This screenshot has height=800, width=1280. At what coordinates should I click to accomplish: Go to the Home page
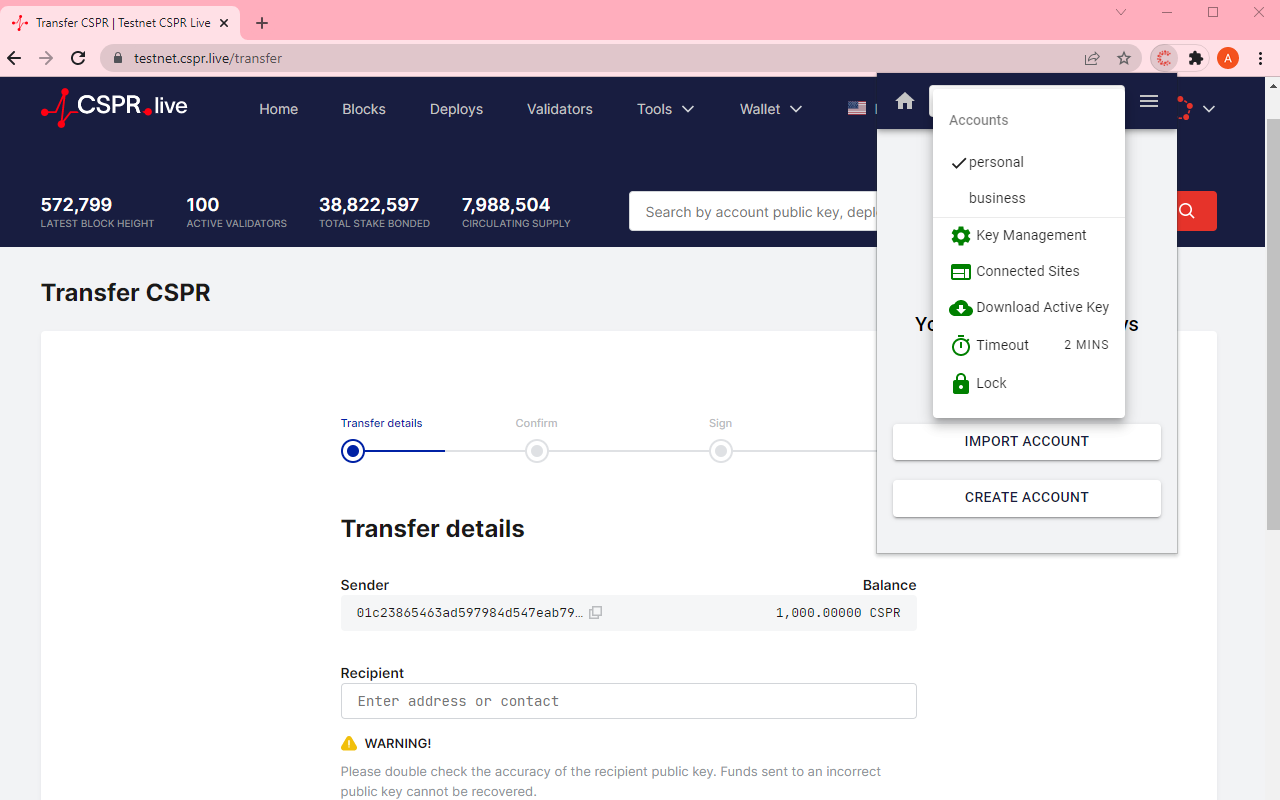coord(278,109)
